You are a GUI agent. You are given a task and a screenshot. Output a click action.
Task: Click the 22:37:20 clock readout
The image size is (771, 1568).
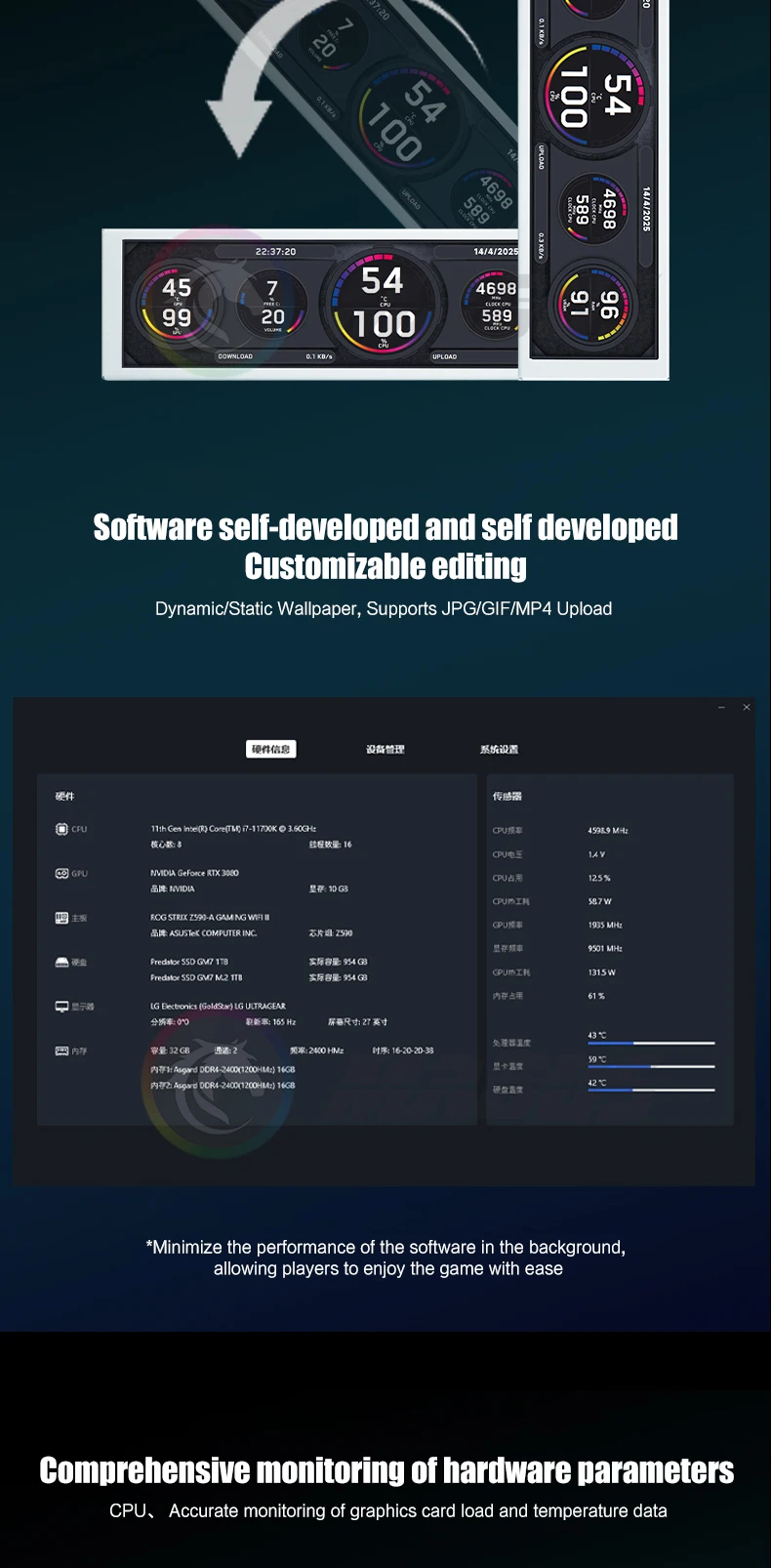pos(275,252)
